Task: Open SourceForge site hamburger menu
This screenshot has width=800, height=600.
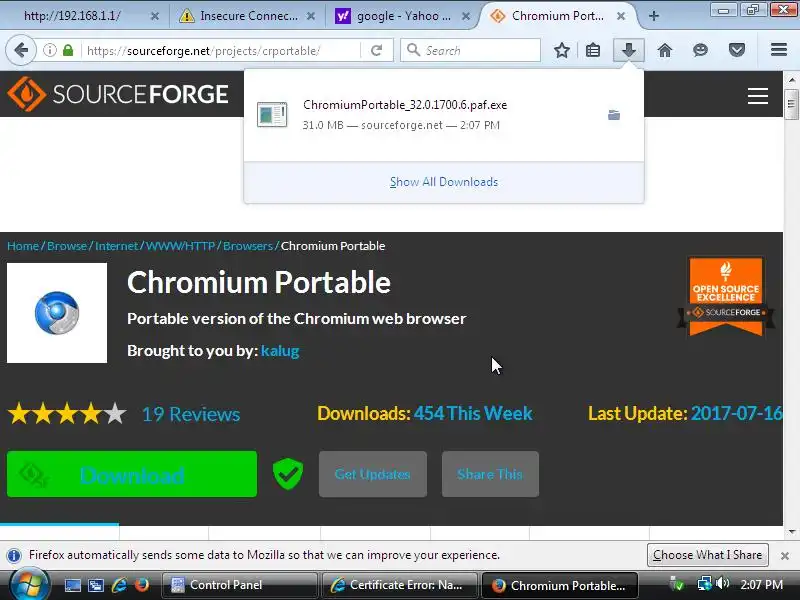Action: click(758, 95)
